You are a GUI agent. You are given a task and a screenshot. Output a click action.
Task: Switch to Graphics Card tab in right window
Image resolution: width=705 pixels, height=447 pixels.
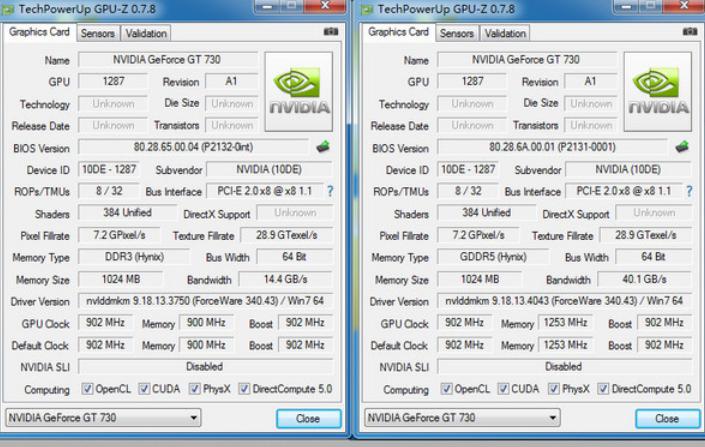(398, 32)
